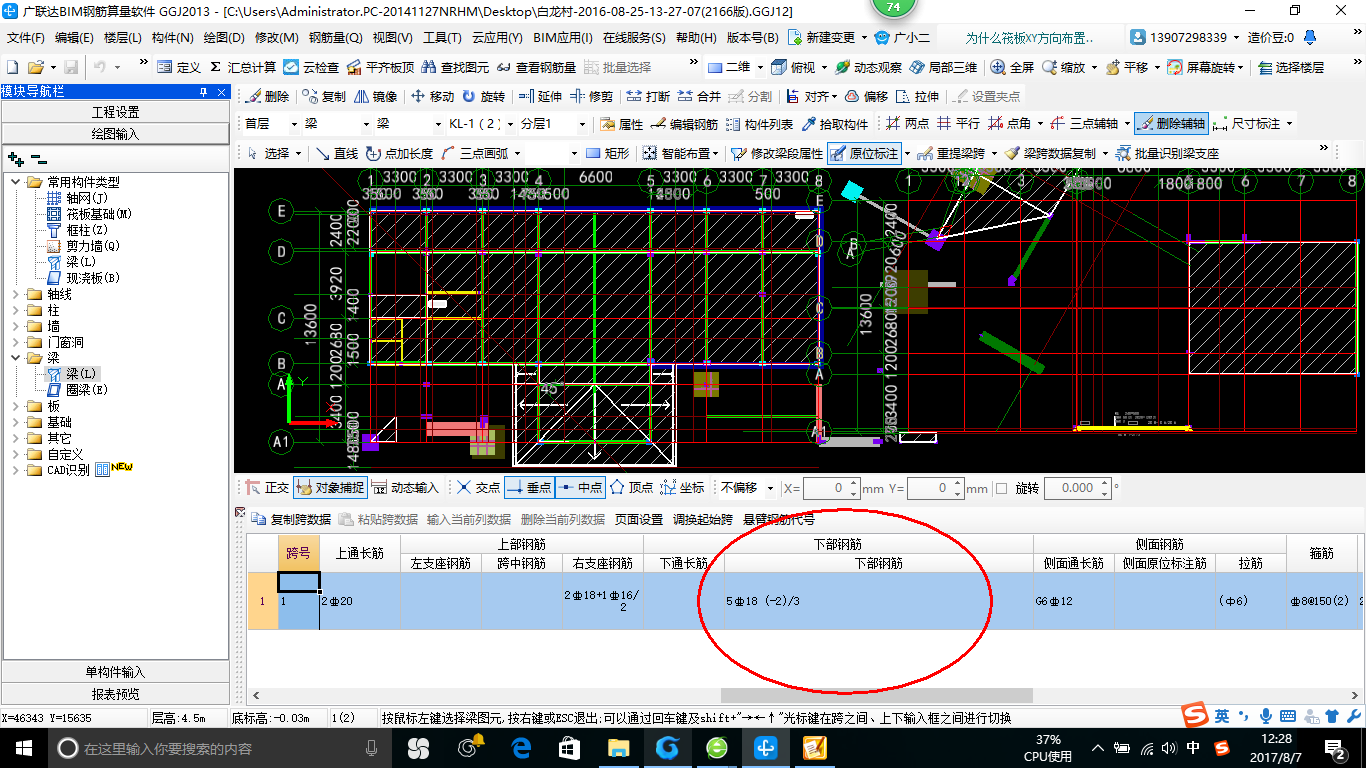Click 动态观察 dynamic observe tool
Image resolution: width=1366 pixels, height=768 pixels.
coord(868,67)
